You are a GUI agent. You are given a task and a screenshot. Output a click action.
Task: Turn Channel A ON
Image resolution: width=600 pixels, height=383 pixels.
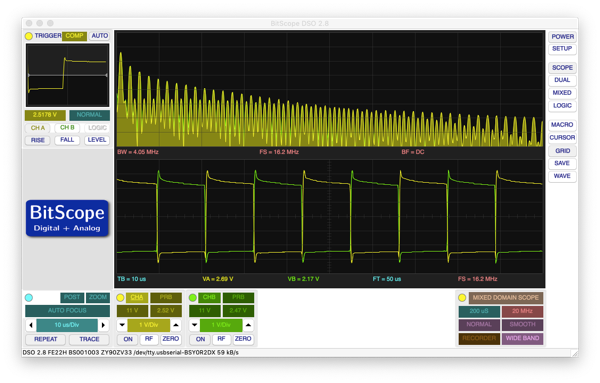[128, 339]
